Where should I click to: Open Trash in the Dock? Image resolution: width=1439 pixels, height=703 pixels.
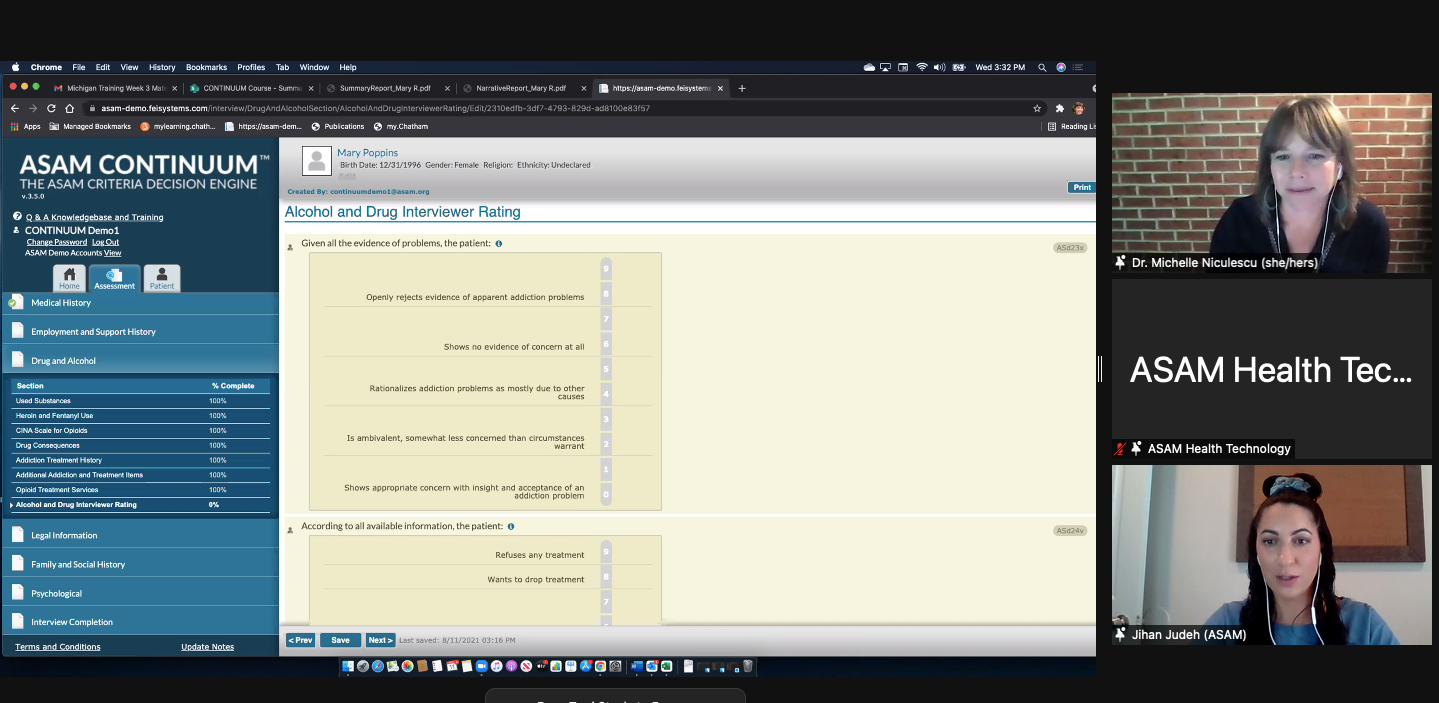(x=747, y=666)
